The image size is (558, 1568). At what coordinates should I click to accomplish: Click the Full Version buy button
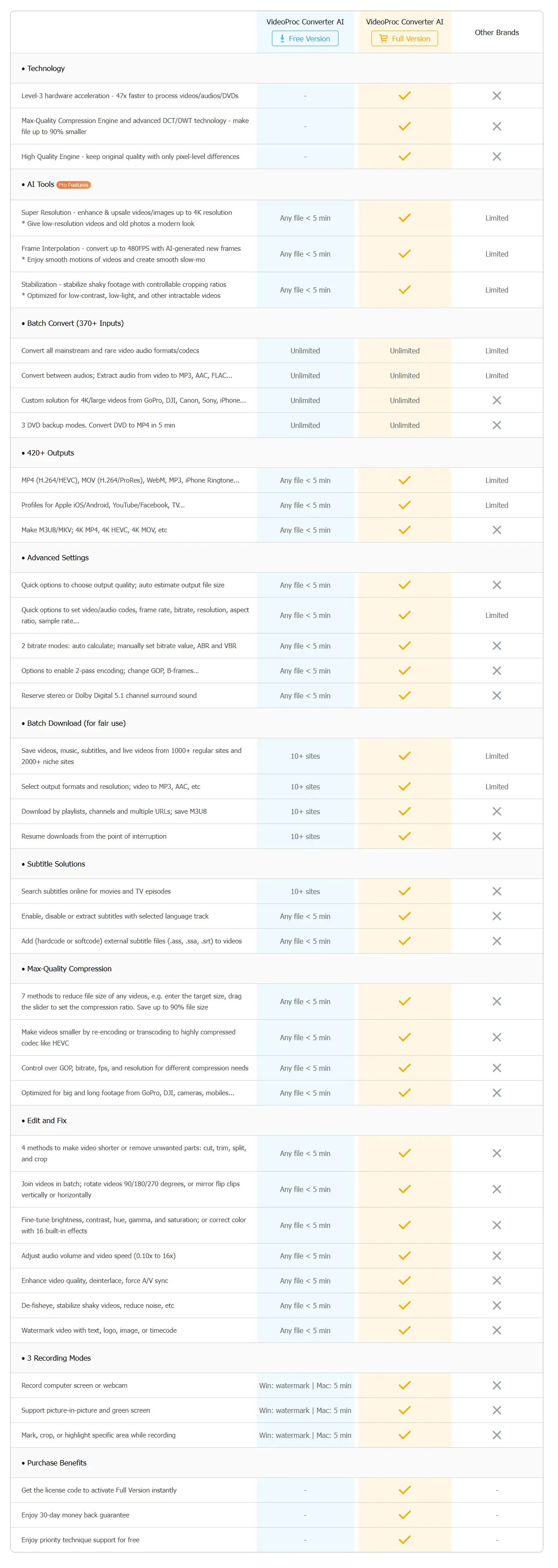click(404, 38)
